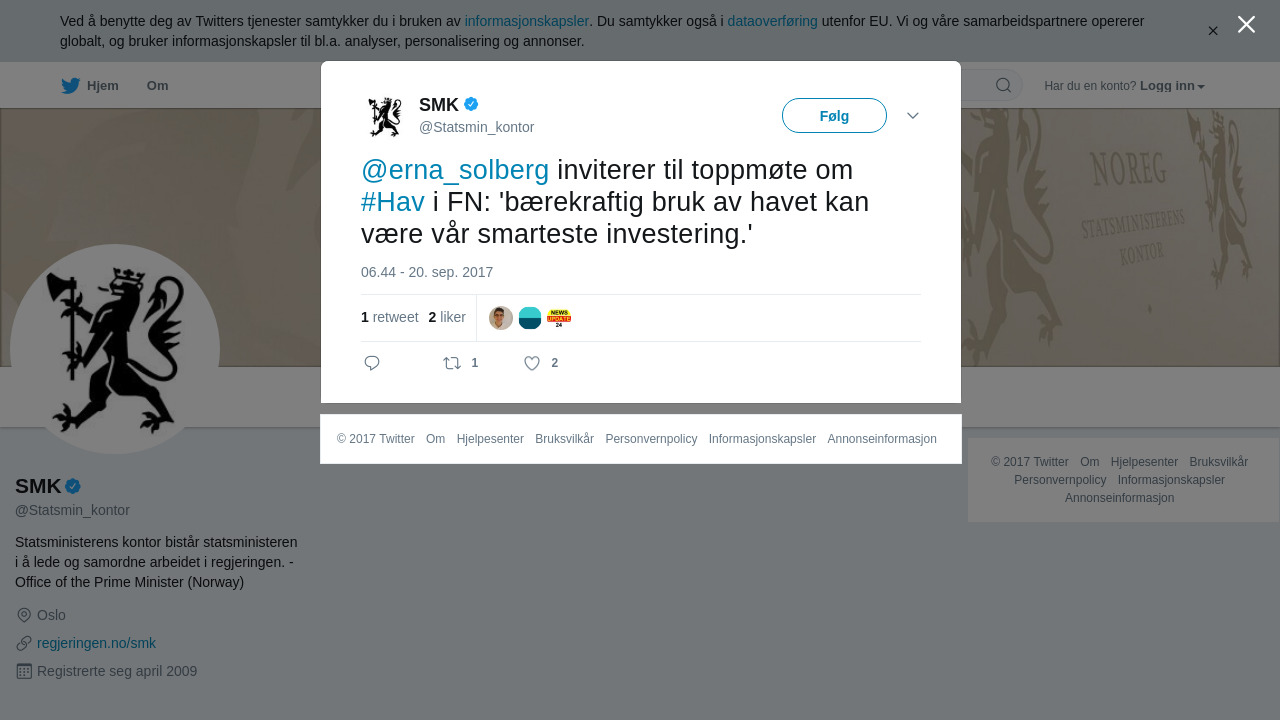This screenshot has height=720, width=1280.
Task: View the 1 retweet count list
Action: 390,317
